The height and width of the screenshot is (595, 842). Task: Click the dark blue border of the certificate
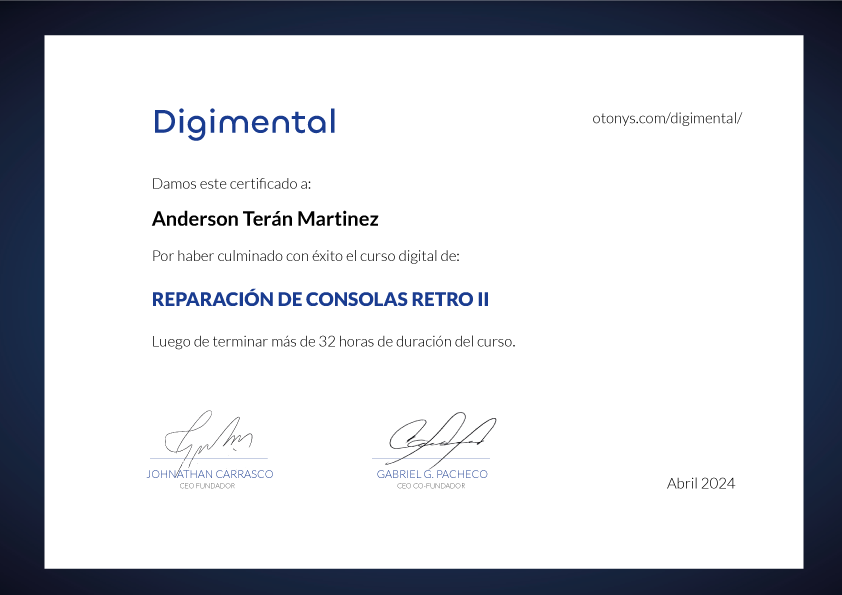22,300
